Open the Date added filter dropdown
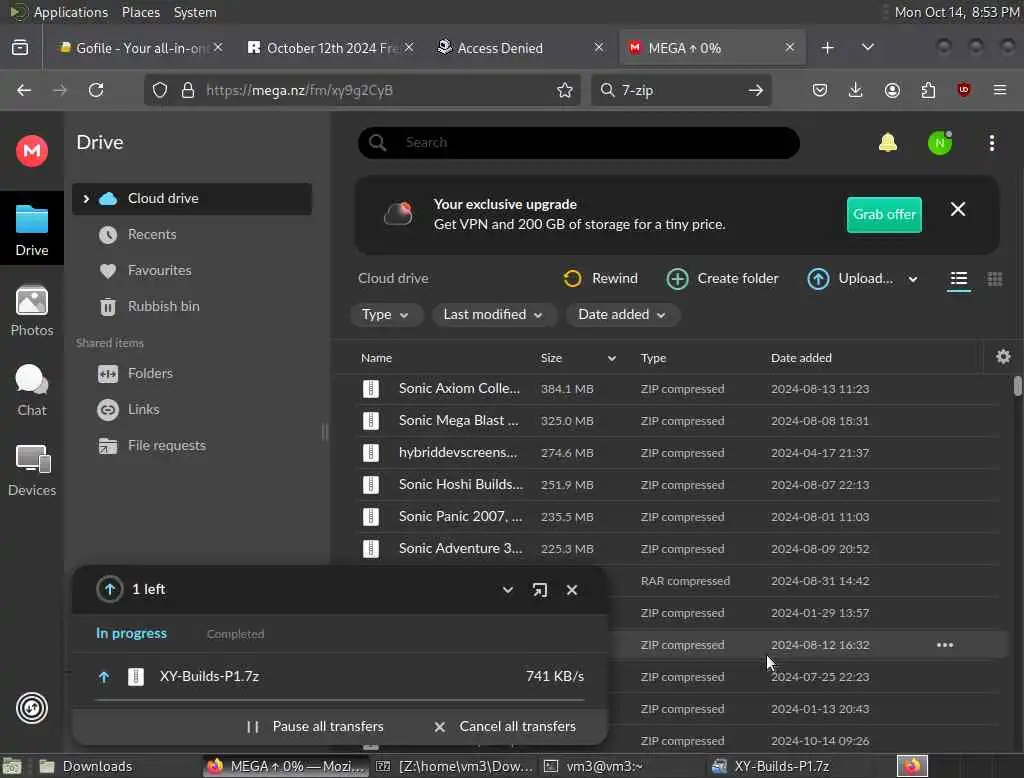The height and width of the screenshot is (778, 1024). pos(622,315)
